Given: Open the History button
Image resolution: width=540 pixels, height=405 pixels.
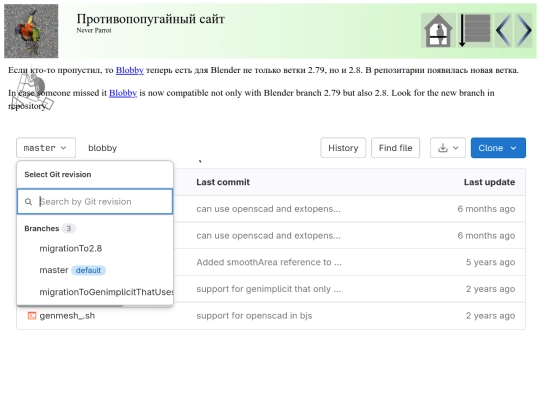Looking at the screenshot, I should tap(343, 148).
